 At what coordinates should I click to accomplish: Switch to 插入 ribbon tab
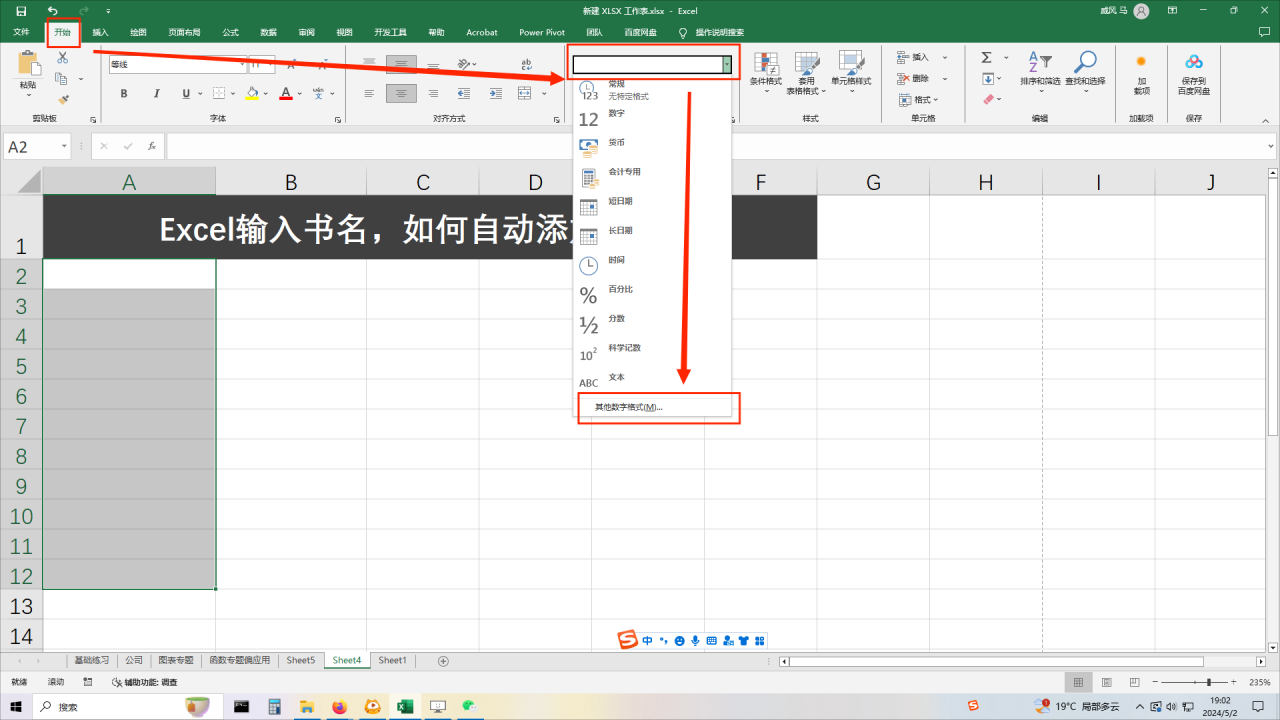click(100, 32)
